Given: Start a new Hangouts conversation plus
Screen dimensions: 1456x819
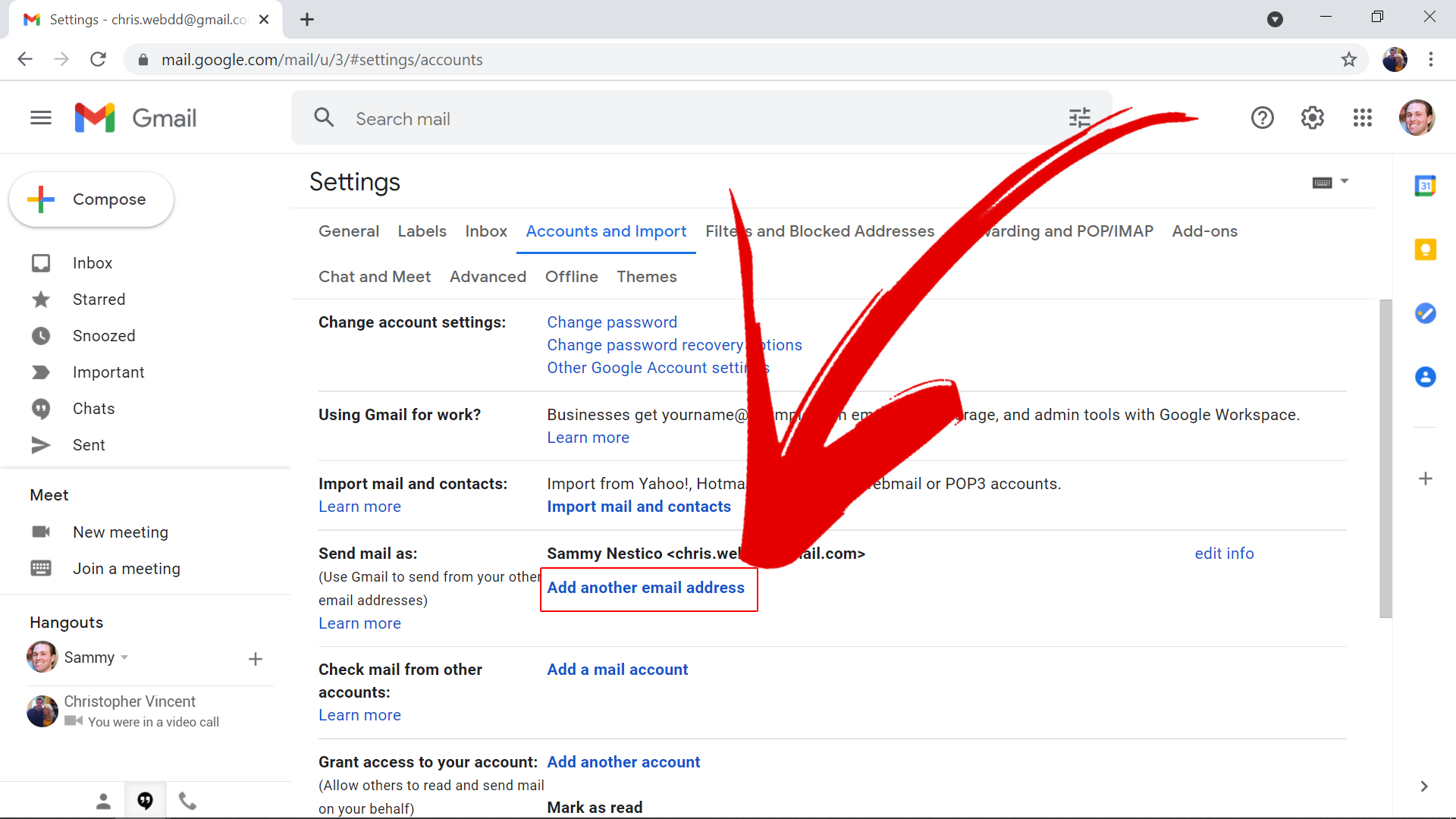Looking at the screenshot, I should pos(256,659).
